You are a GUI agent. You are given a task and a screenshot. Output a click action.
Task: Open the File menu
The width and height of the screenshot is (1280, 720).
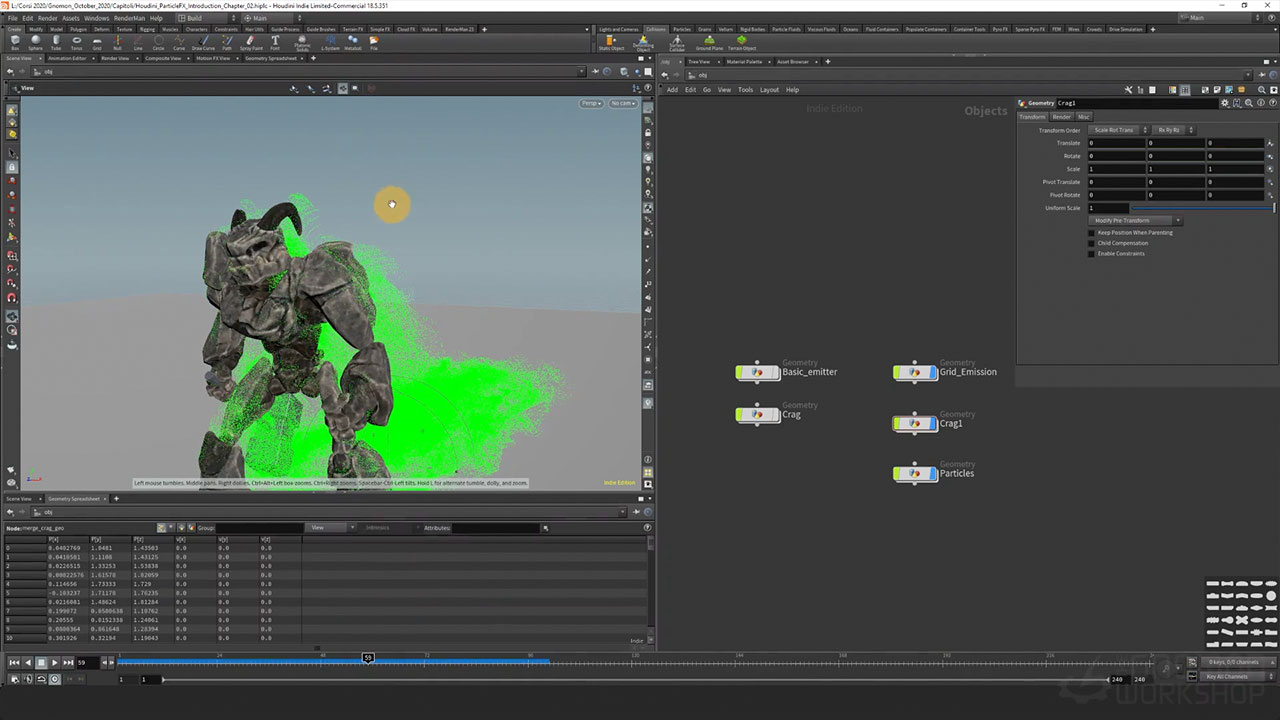[x=13, y=18]
